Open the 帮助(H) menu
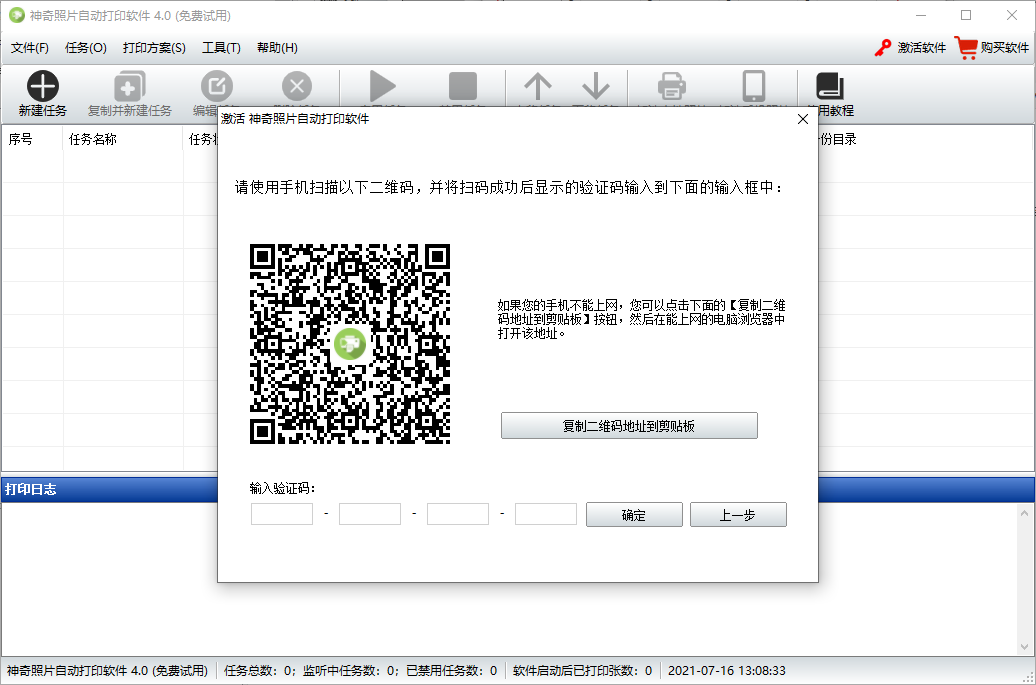 point(278,48)
